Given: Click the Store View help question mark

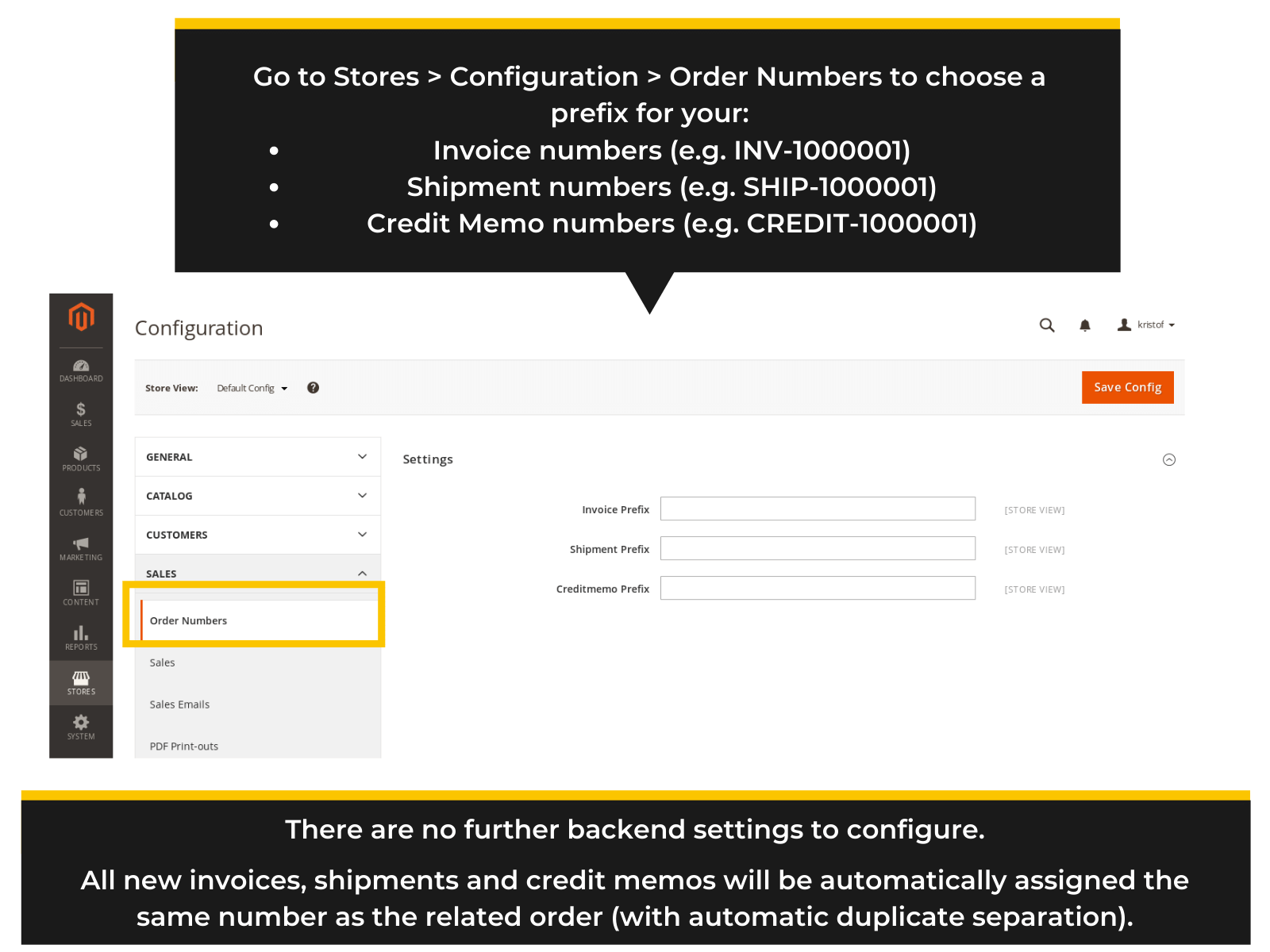Looking at the screenshot, I should (313, 387).
